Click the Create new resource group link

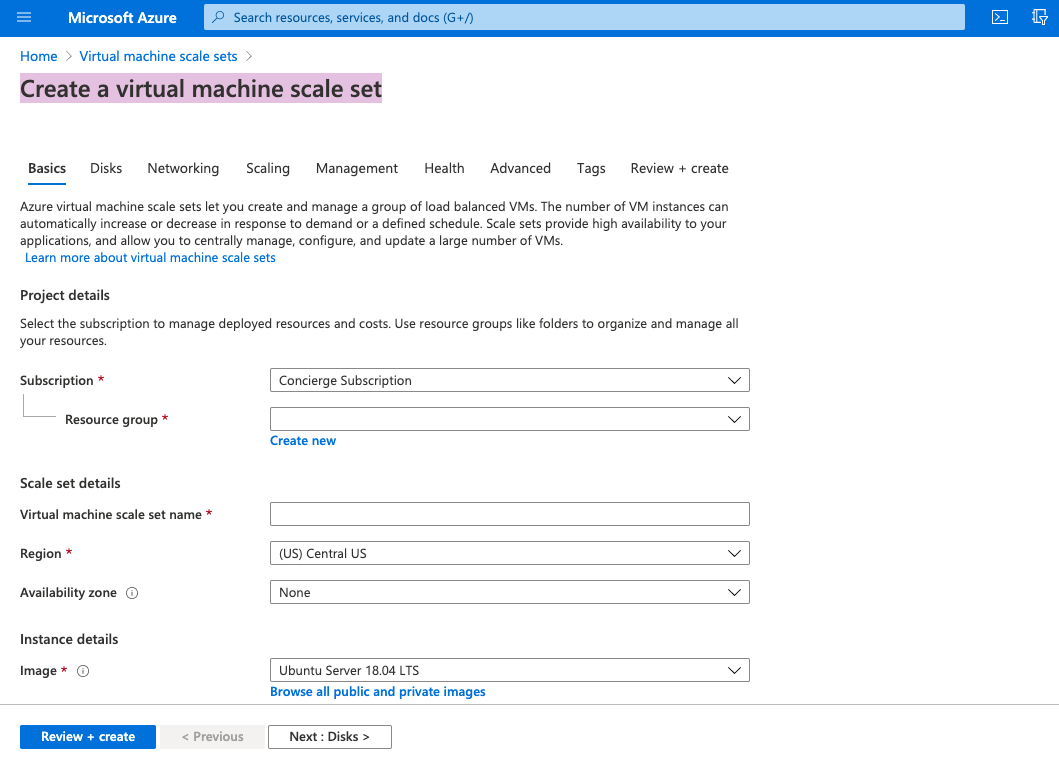click(x=303, y=441)
